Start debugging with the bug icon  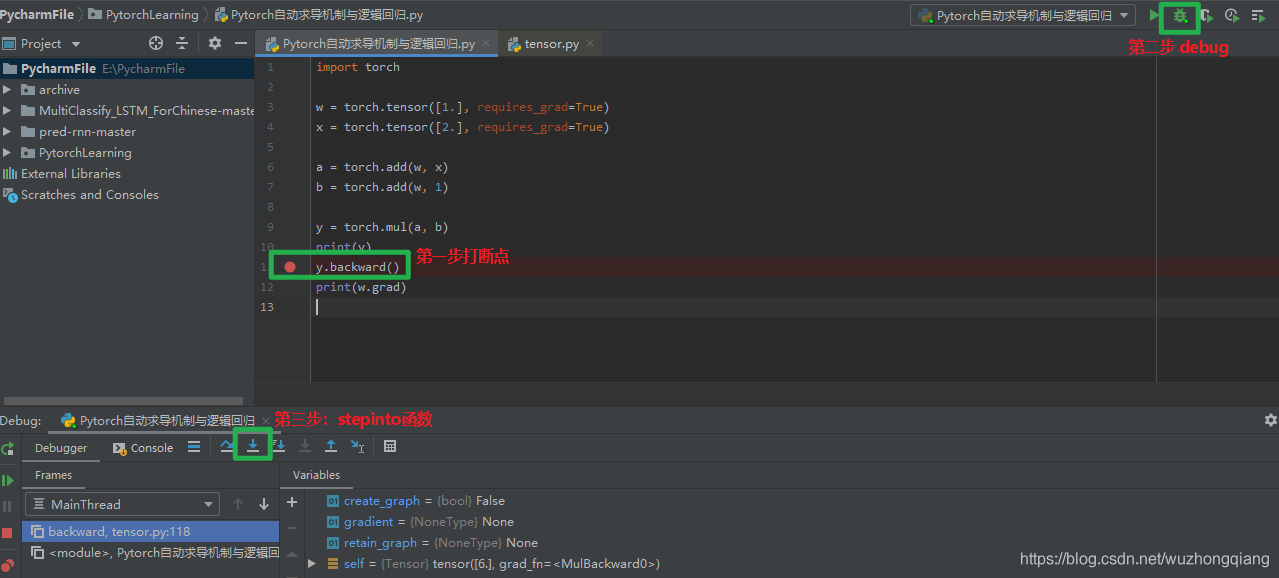1180,16
